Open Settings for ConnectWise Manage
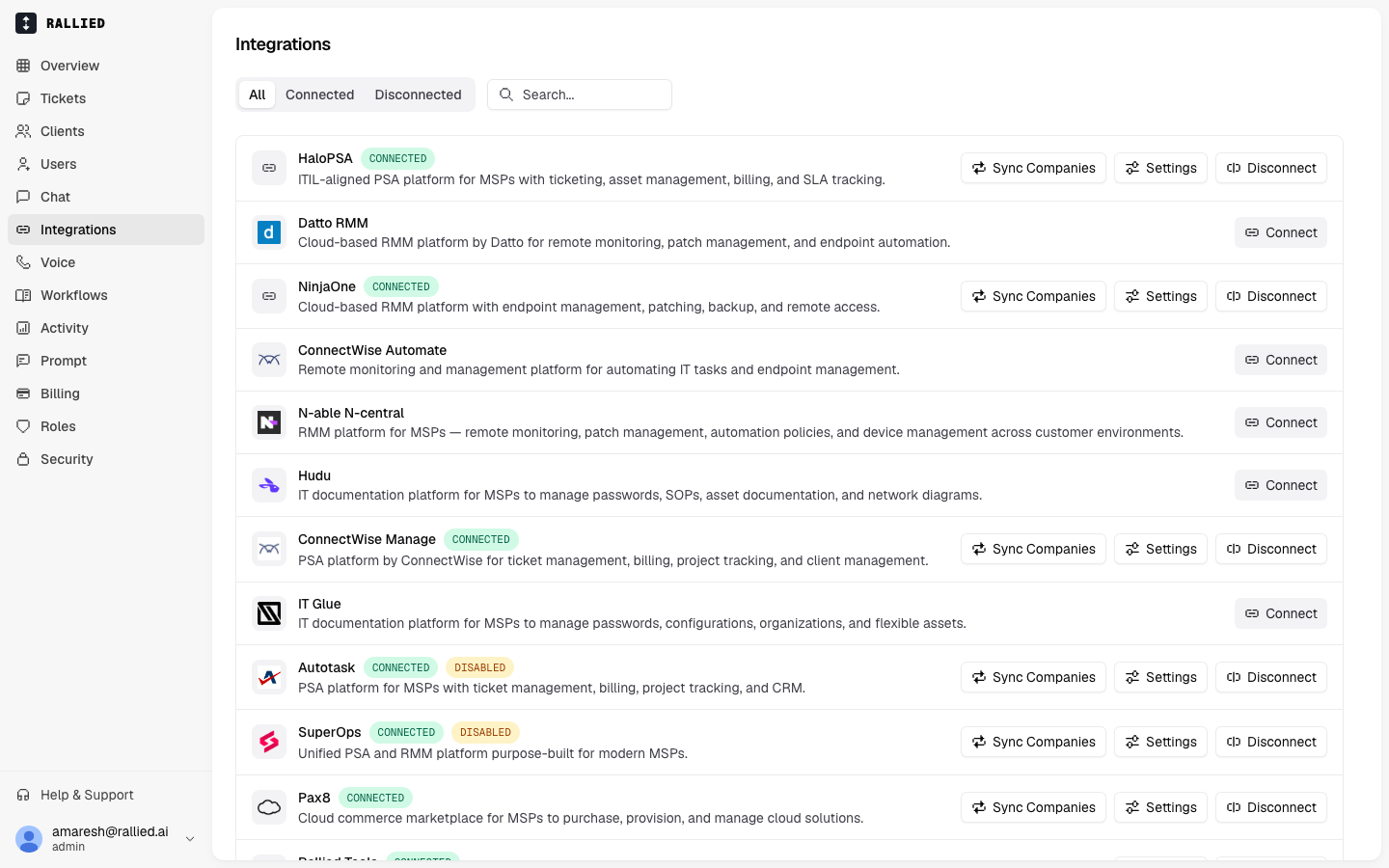Viewport: 1389px width, 868px height. click(1160, 549)
